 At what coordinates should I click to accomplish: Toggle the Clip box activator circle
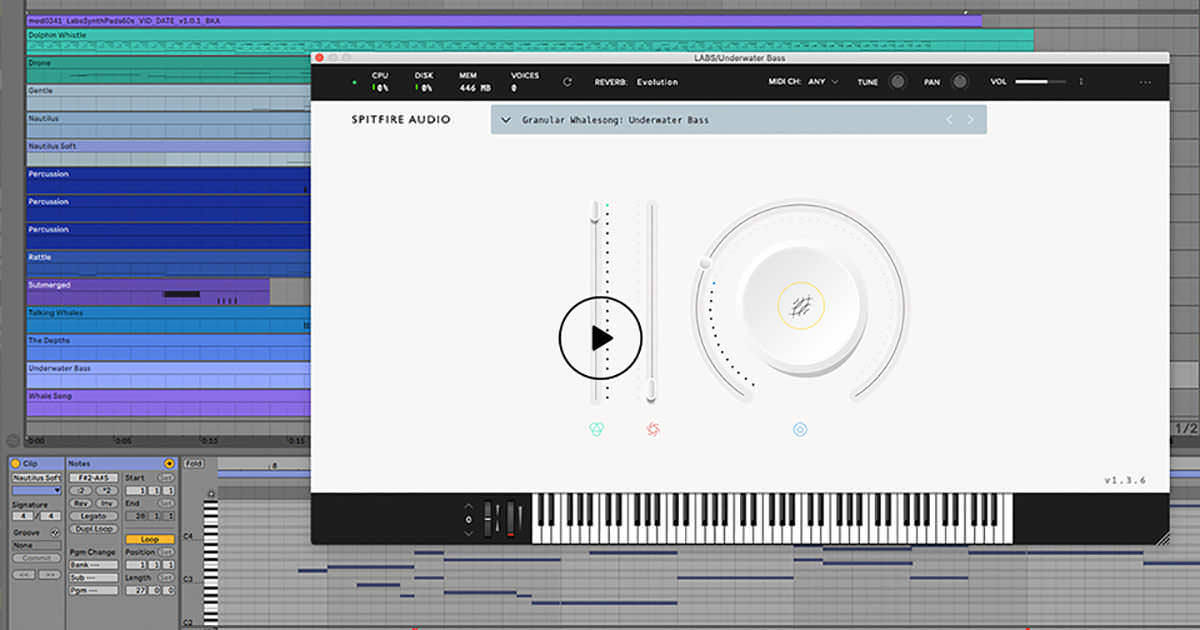[15, 464]
